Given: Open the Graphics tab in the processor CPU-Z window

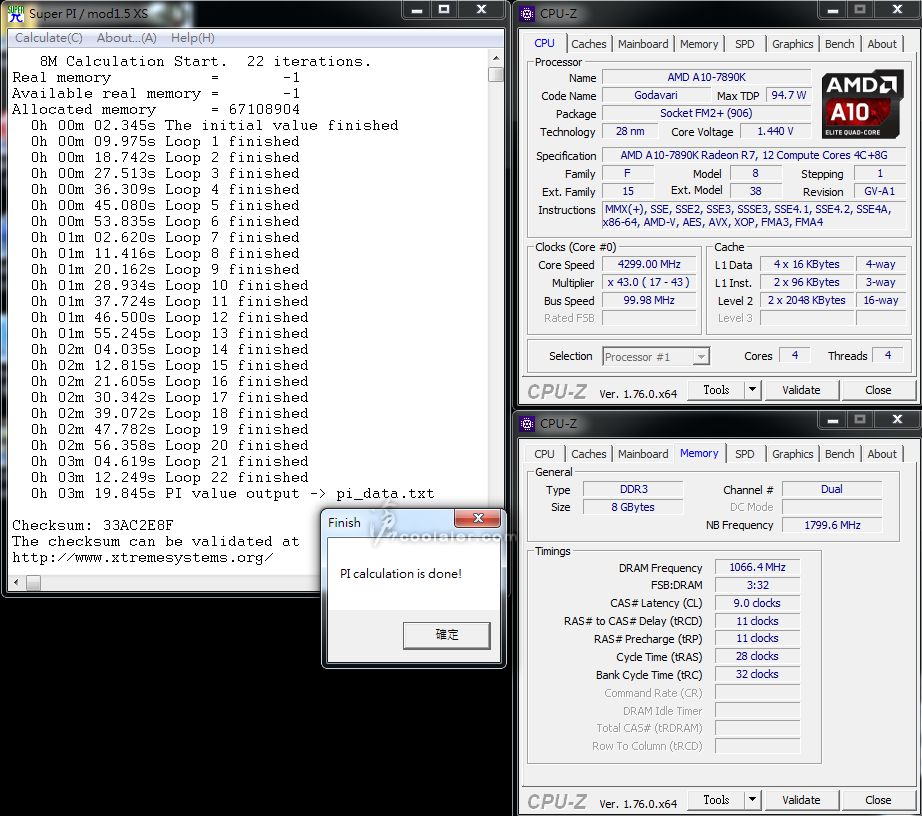Looking at the screenshot, I should coord(792,44).
